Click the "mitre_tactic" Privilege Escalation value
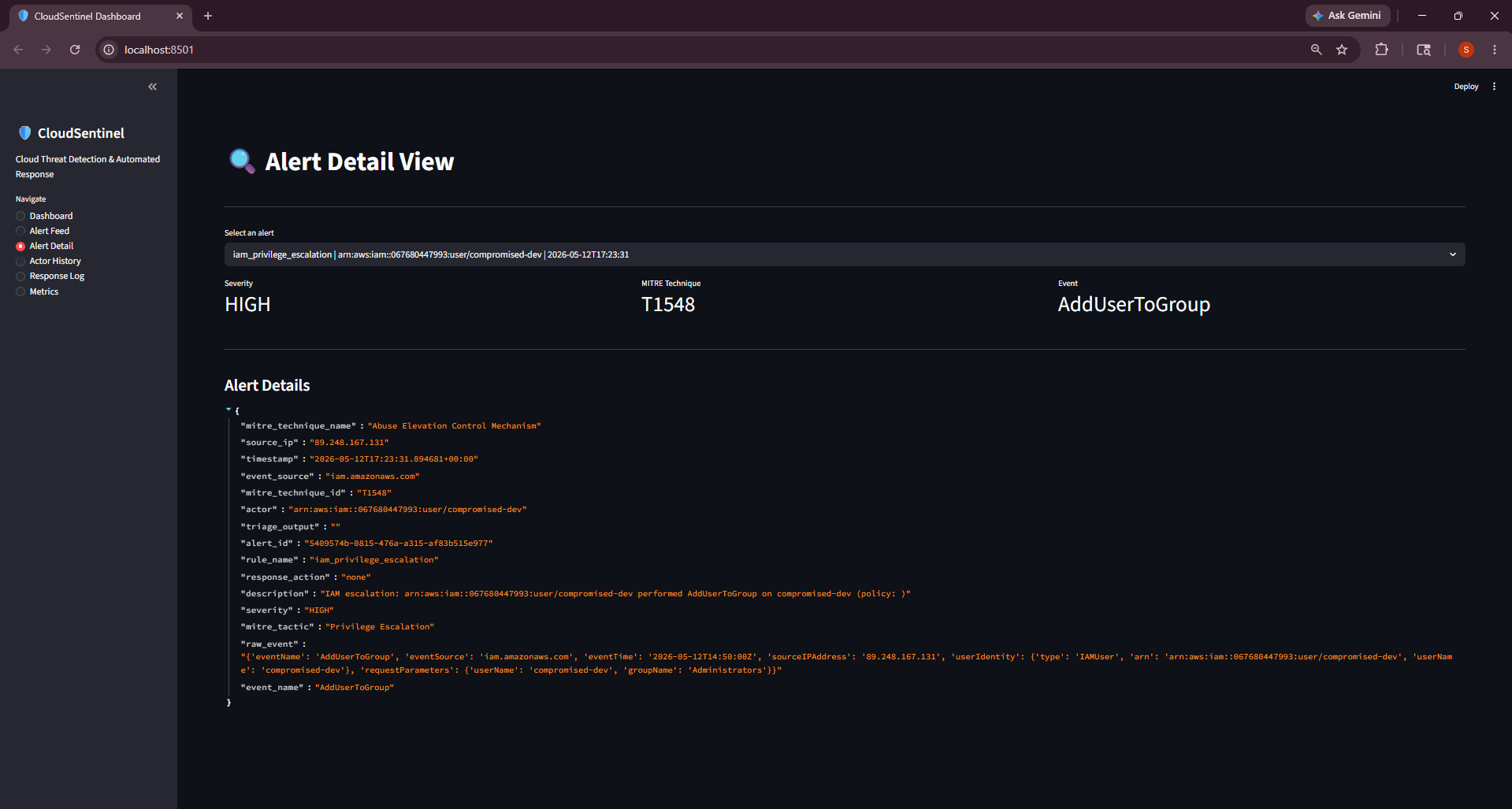Screen dimensions: 1512x809 point(380,627)
